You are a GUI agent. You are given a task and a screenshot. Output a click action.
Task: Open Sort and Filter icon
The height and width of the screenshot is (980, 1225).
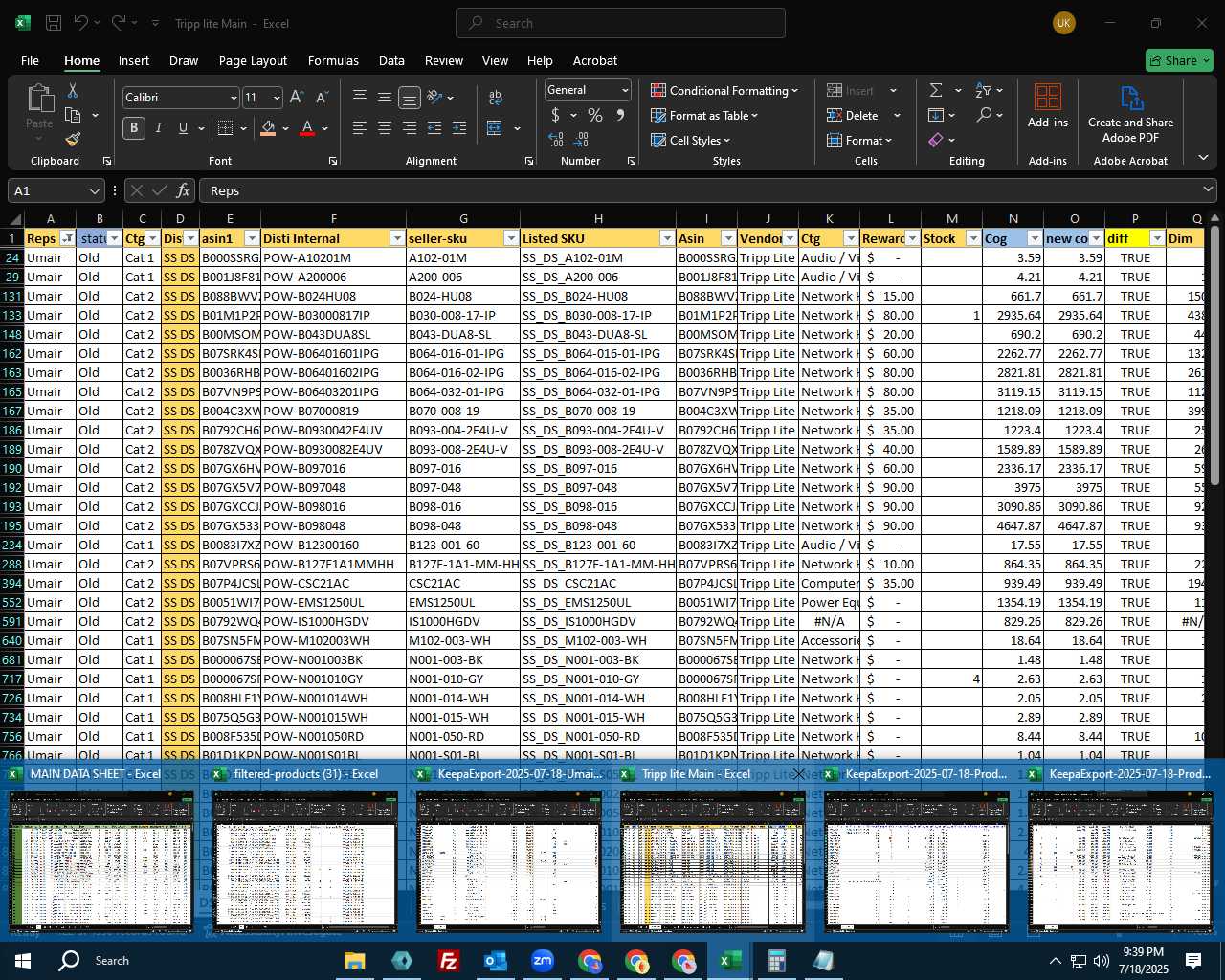pos(983,90)
